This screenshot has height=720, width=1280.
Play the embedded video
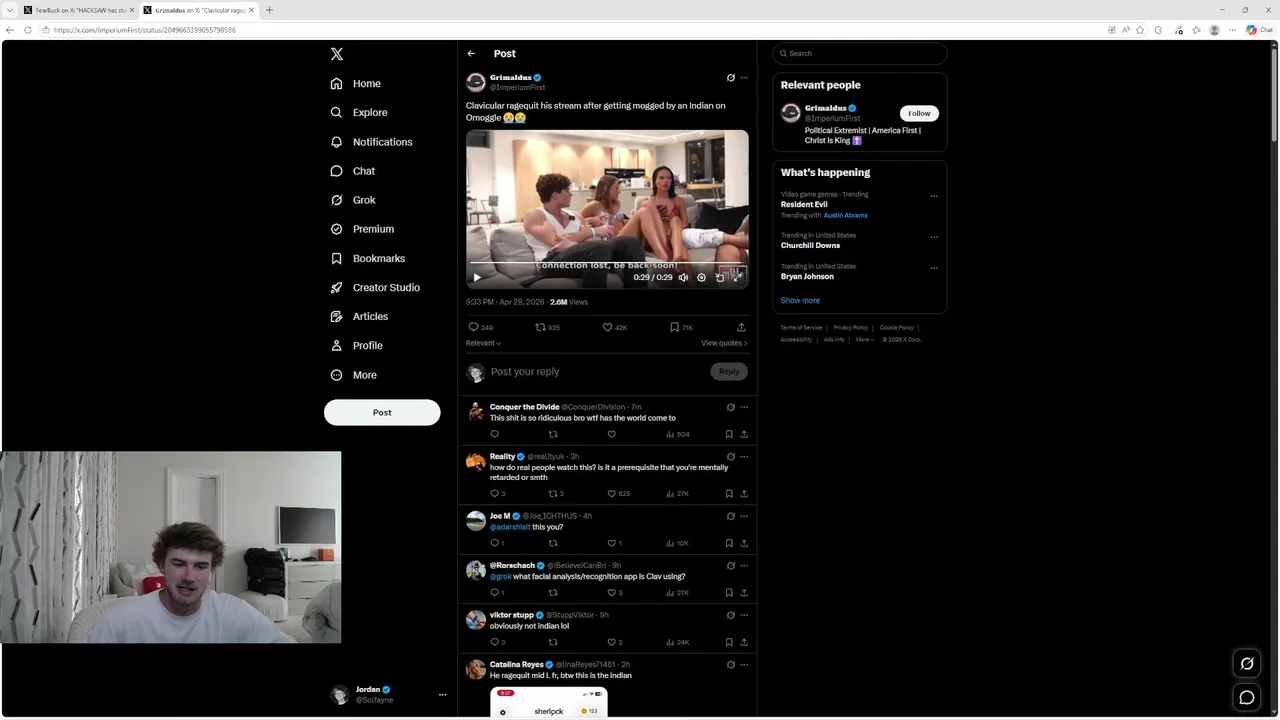[x=477, y=277]
